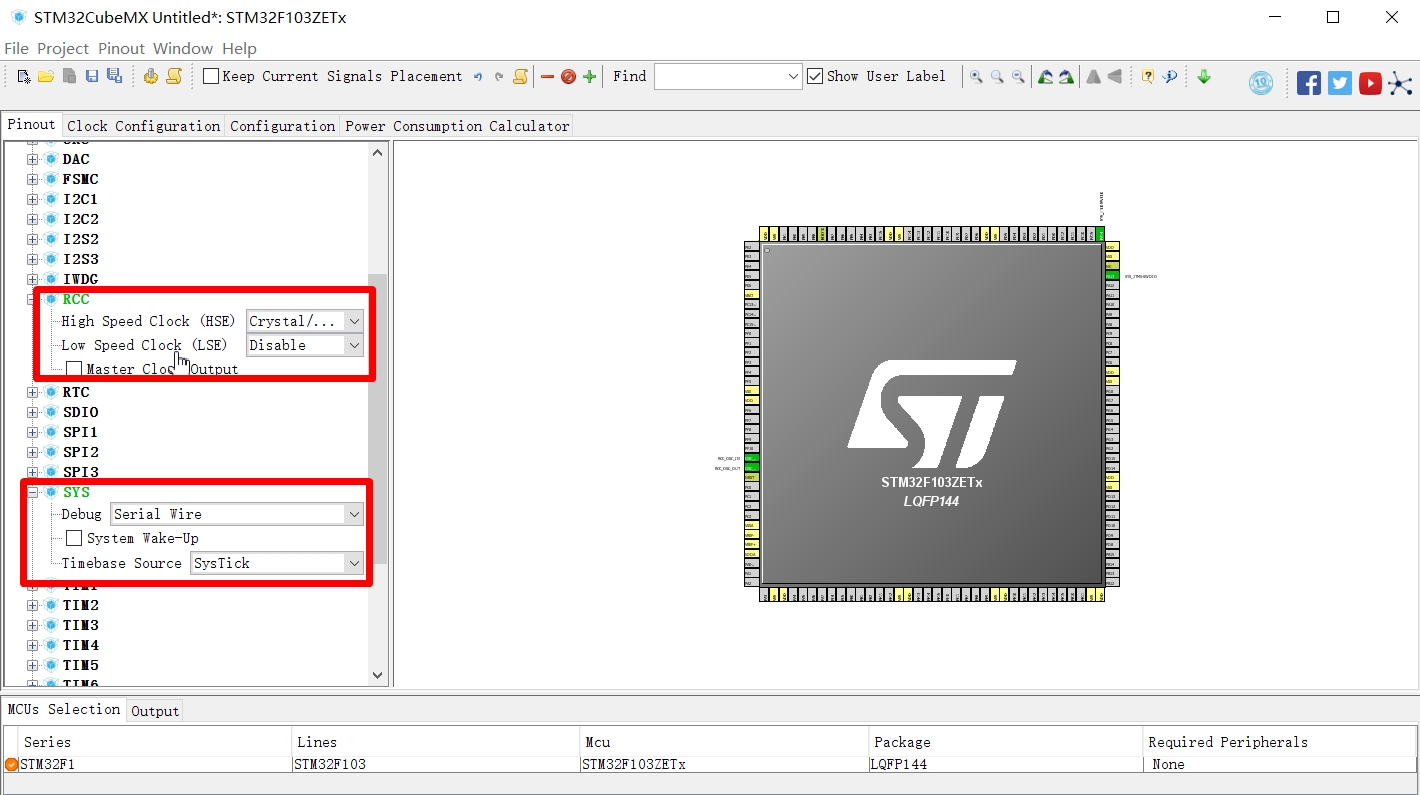The width and height of the screenshot is (1420, 795).
Task: Click the best fit zoom icon
Action: coord(996,76)
